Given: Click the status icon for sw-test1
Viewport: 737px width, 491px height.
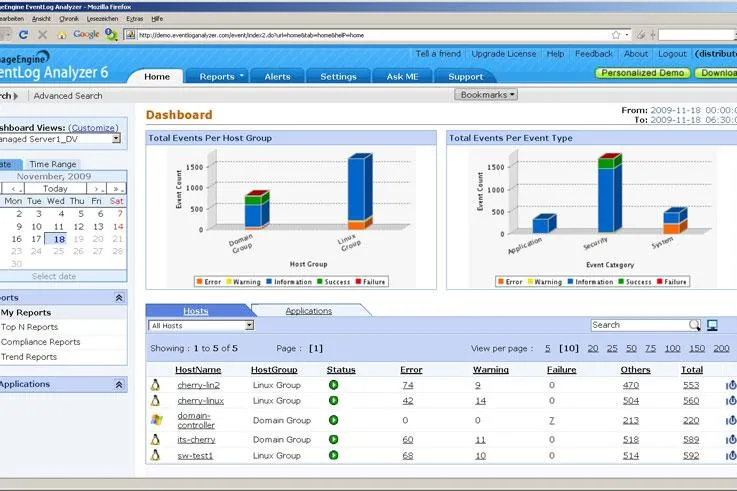Looking at the screenshot, I should (334, 455).
